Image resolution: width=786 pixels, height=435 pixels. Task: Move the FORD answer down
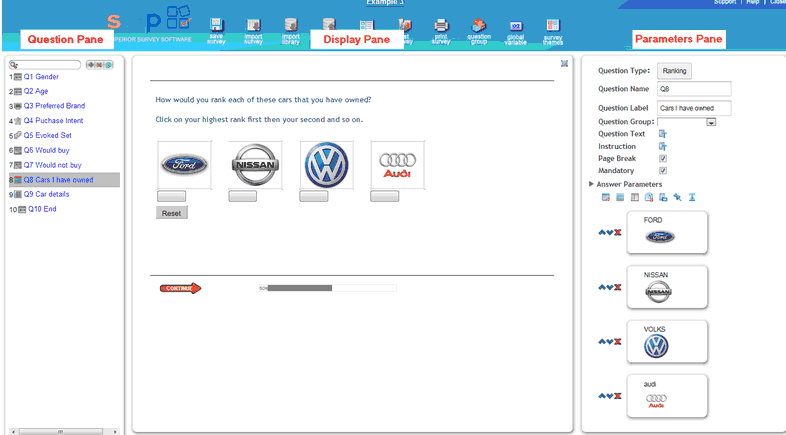610,233
